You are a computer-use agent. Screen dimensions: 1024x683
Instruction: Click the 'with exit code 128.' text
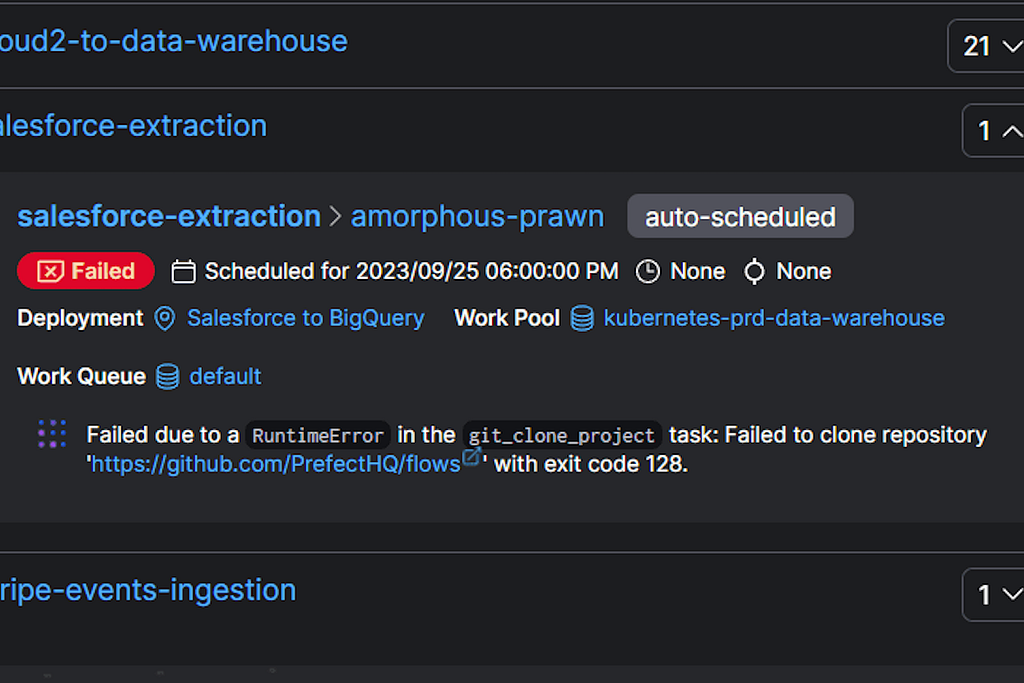click(590, 464)
